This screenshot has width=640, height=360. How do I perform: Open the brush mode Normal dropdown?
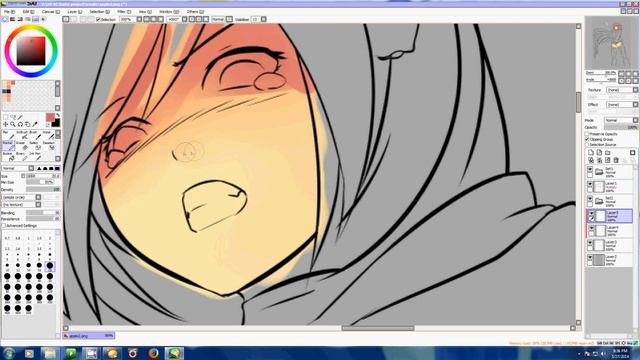18,168
